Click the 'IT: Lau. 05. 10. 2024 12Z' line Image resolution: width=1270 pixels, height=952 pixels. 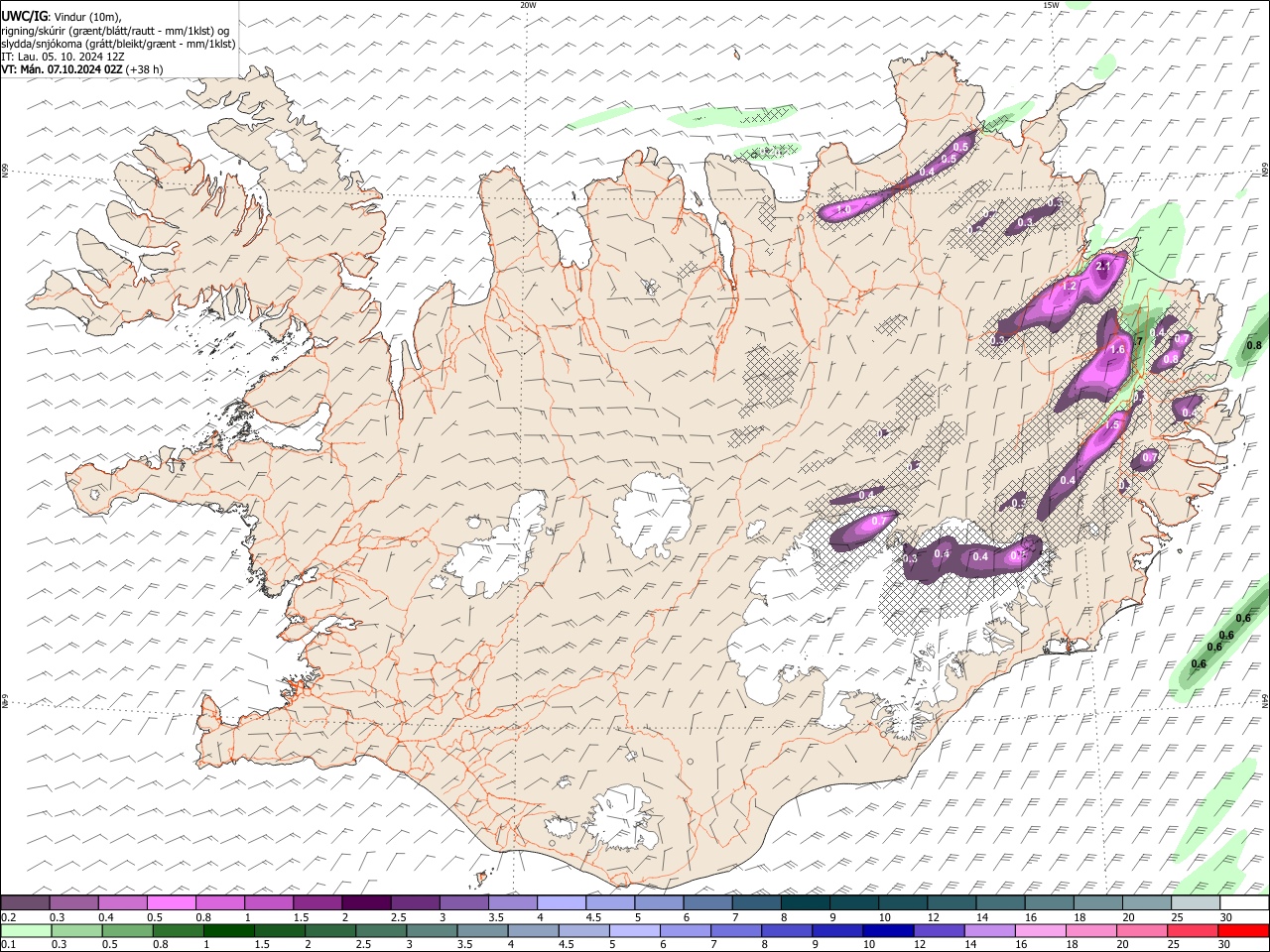[63, 57]
